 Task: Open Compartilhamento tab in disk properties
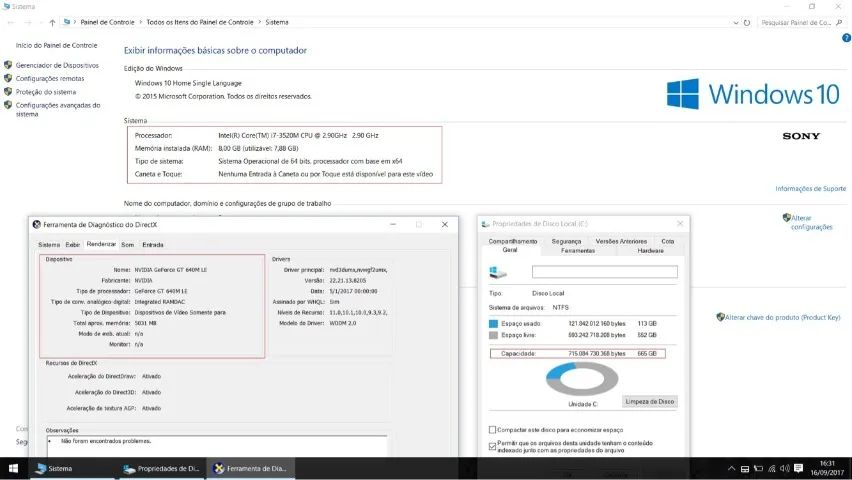512,241
